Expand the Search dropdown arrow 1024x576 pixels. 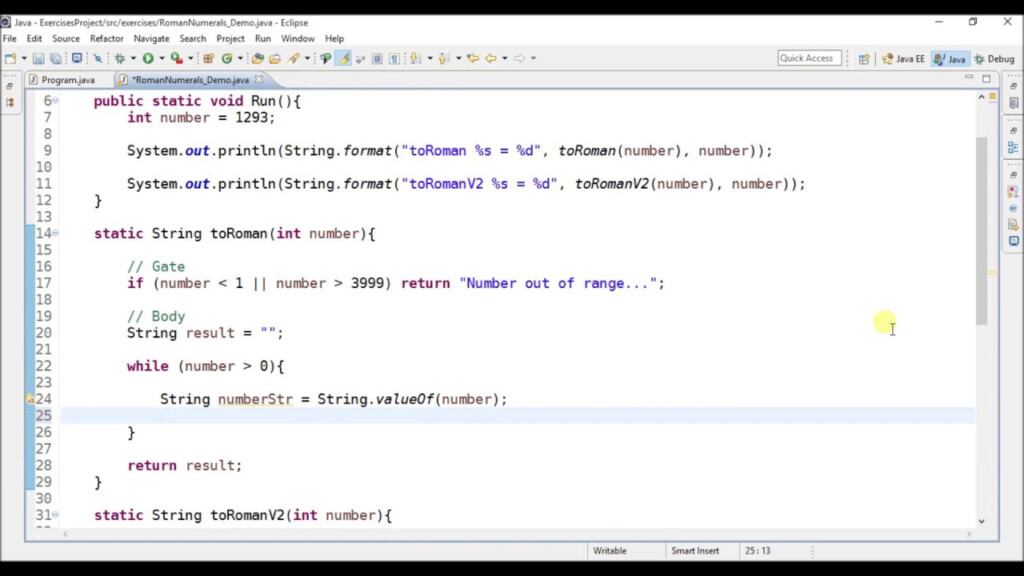308,59
